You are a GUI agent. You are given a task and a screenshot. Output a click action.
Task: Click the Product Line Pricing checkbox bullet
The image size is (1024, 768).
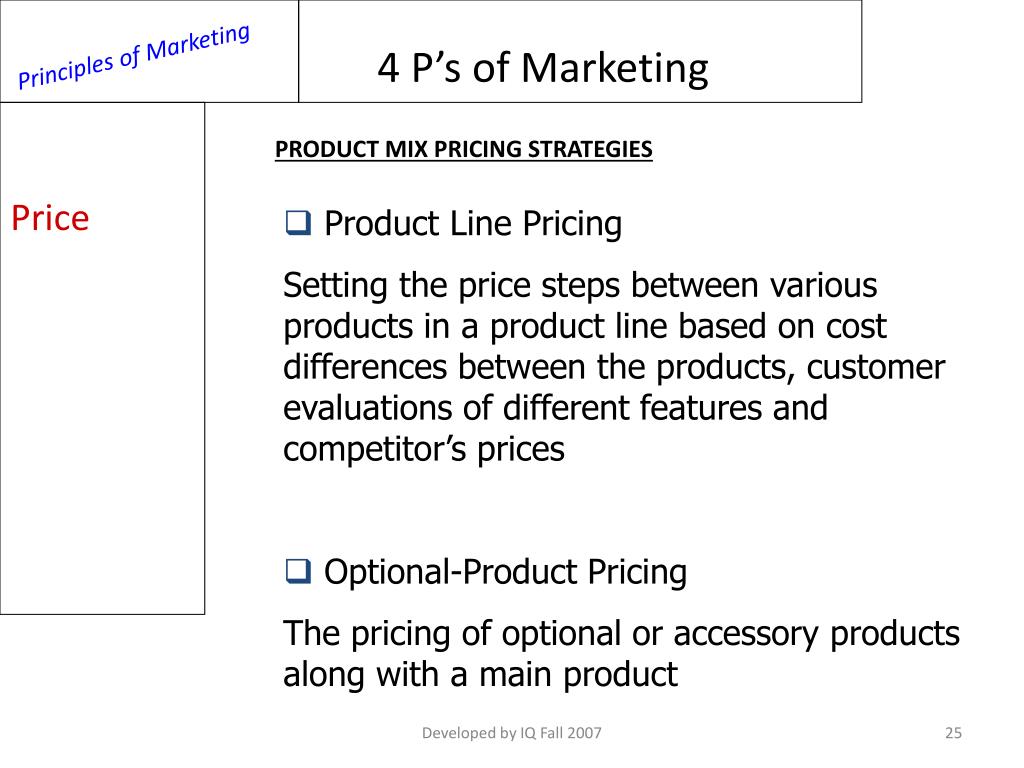point(298,223)
